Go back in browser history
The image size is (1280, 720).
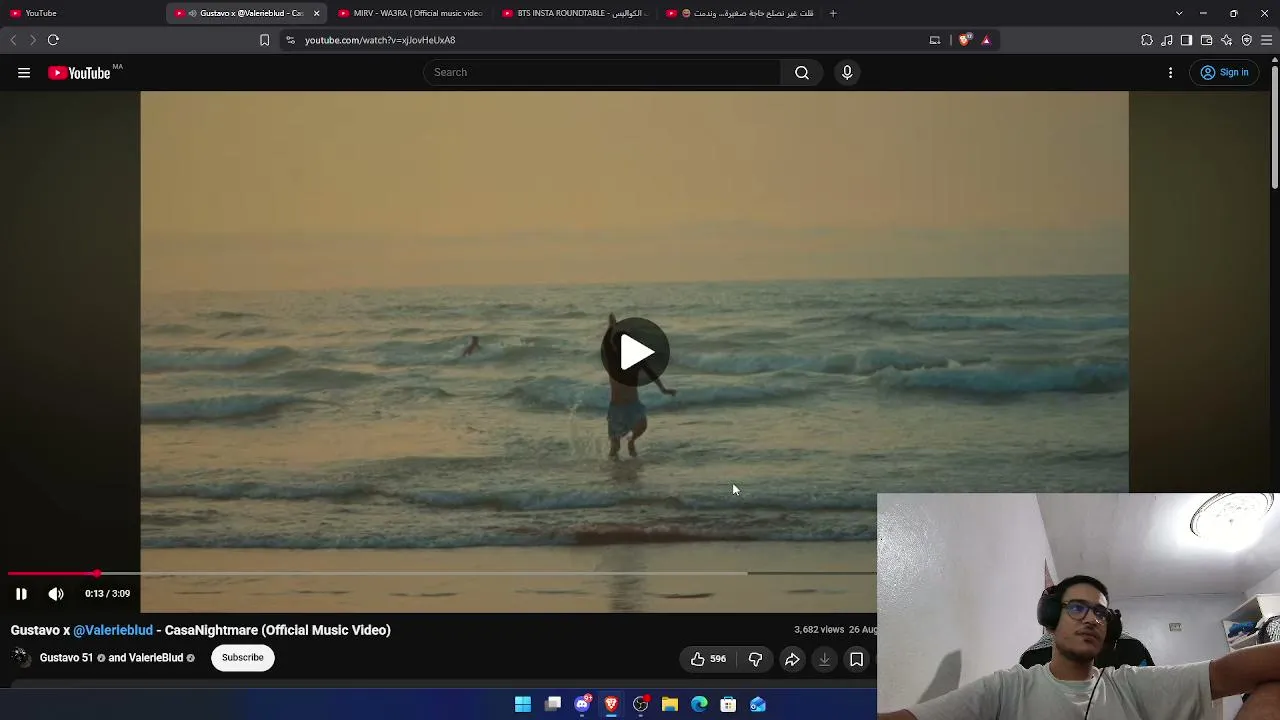click(13, 40)
